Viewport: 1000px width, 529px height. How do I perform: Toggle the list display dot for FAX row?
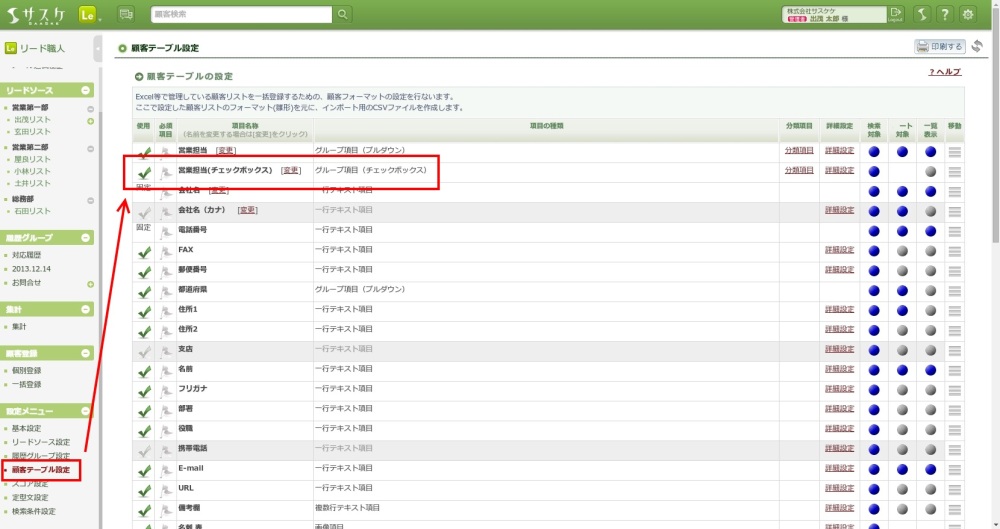[x=930, y=250]
